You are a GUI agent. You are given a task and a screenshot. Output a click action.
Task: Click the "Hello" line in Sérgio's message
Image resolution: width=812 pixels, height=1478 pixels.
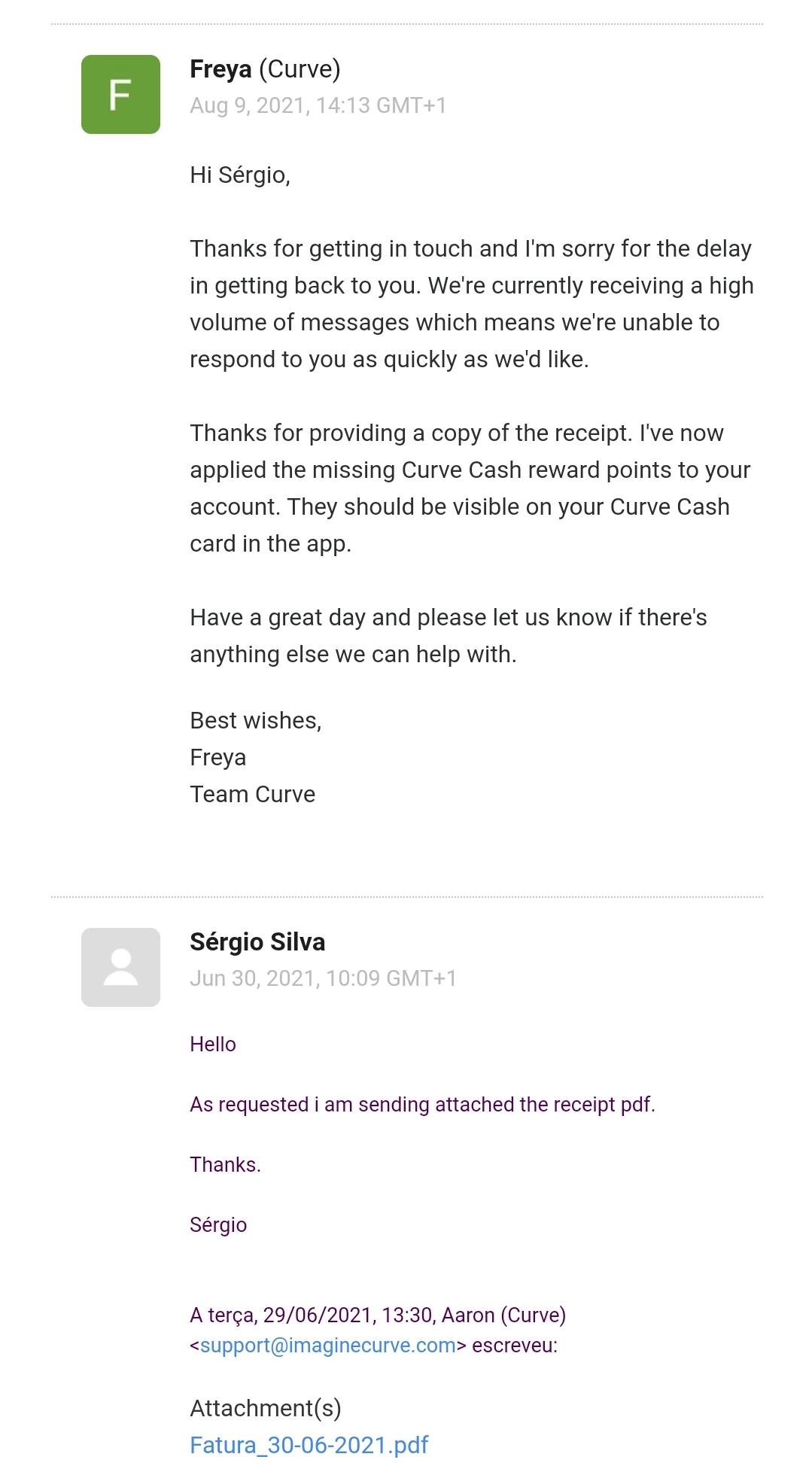[x=213, y=1045]
